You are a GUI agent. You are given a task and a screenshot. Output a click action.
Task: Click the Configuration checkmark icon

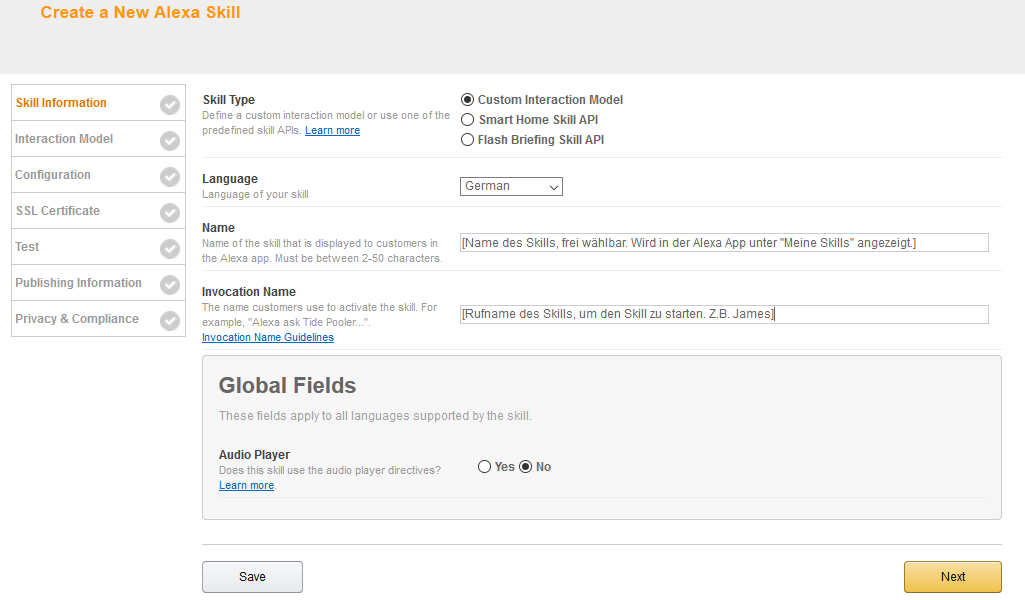point(170,176)
